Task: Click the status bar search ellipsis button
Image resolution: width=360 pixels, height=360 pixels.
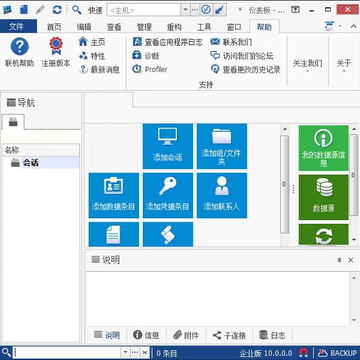Action: (135, 352)
